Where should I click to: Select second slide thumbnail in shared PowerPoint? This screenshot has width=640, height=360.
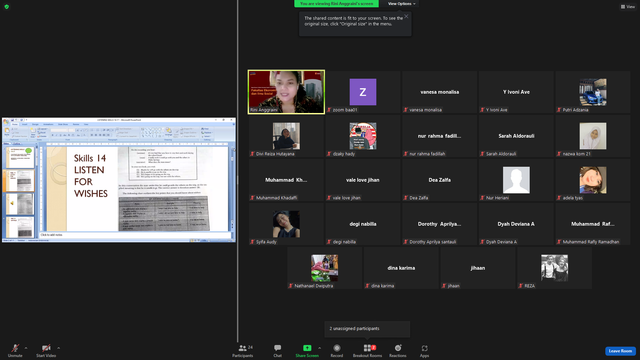(x=20, y=181)
